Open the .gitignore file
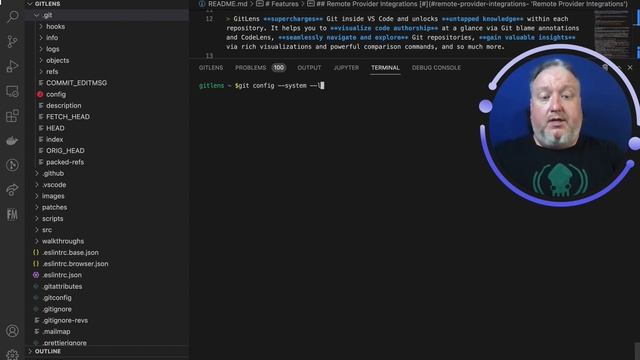 (57, 309)
